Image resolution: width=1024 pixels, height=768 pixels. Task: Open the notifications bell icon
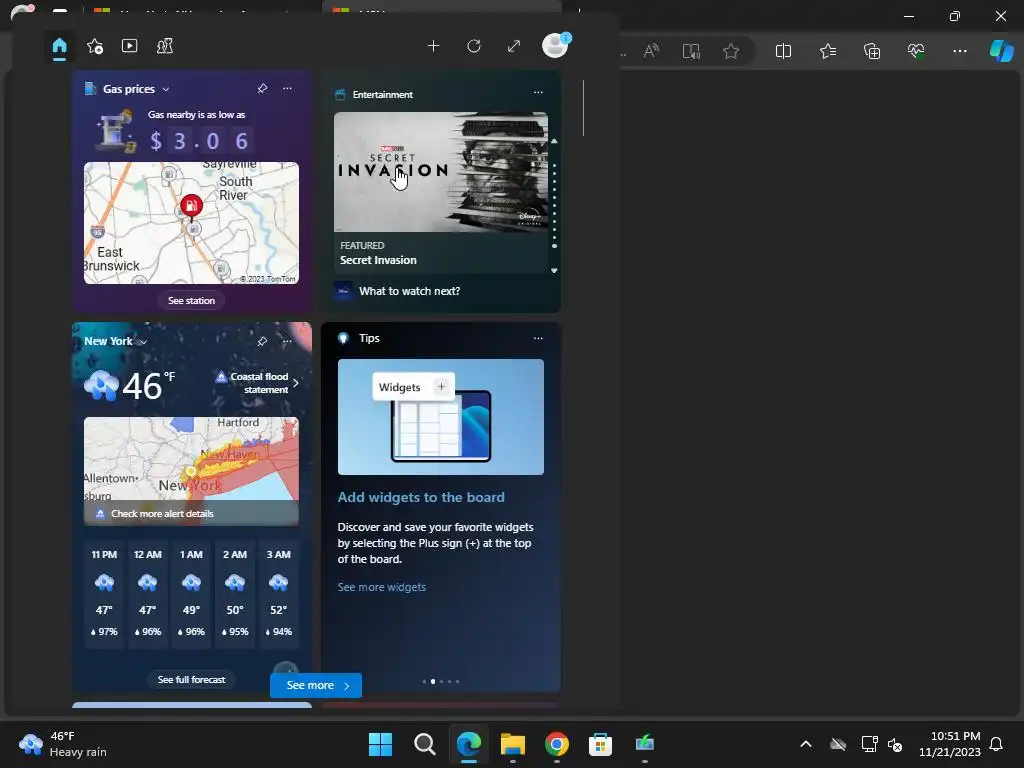tap(997, 744)
